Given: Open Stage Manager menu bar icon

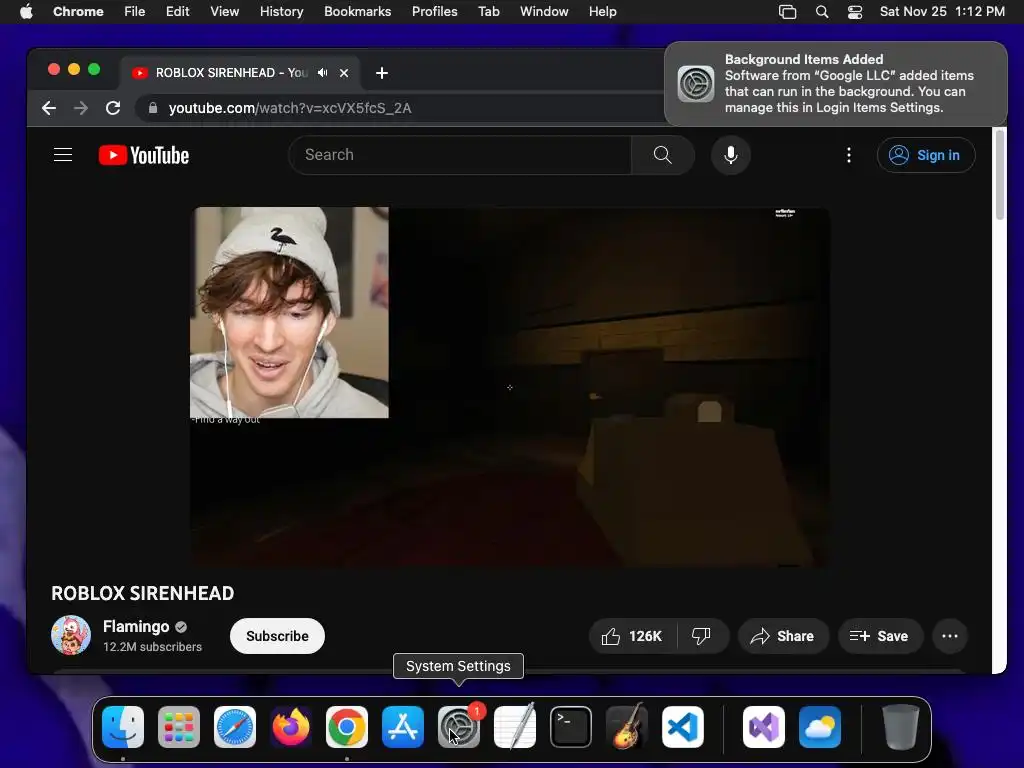Looking at the screenshot, I should pyautogui.click(x=788, y=12).
